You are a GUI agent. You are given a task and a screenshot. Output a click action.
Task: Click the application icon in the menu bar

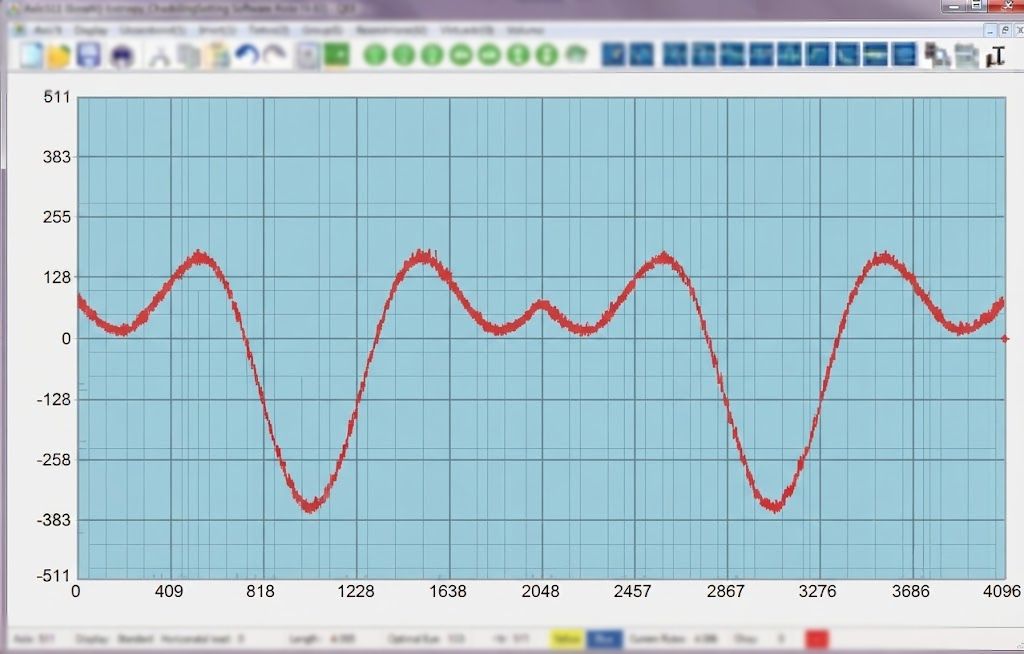coord(20,30)
